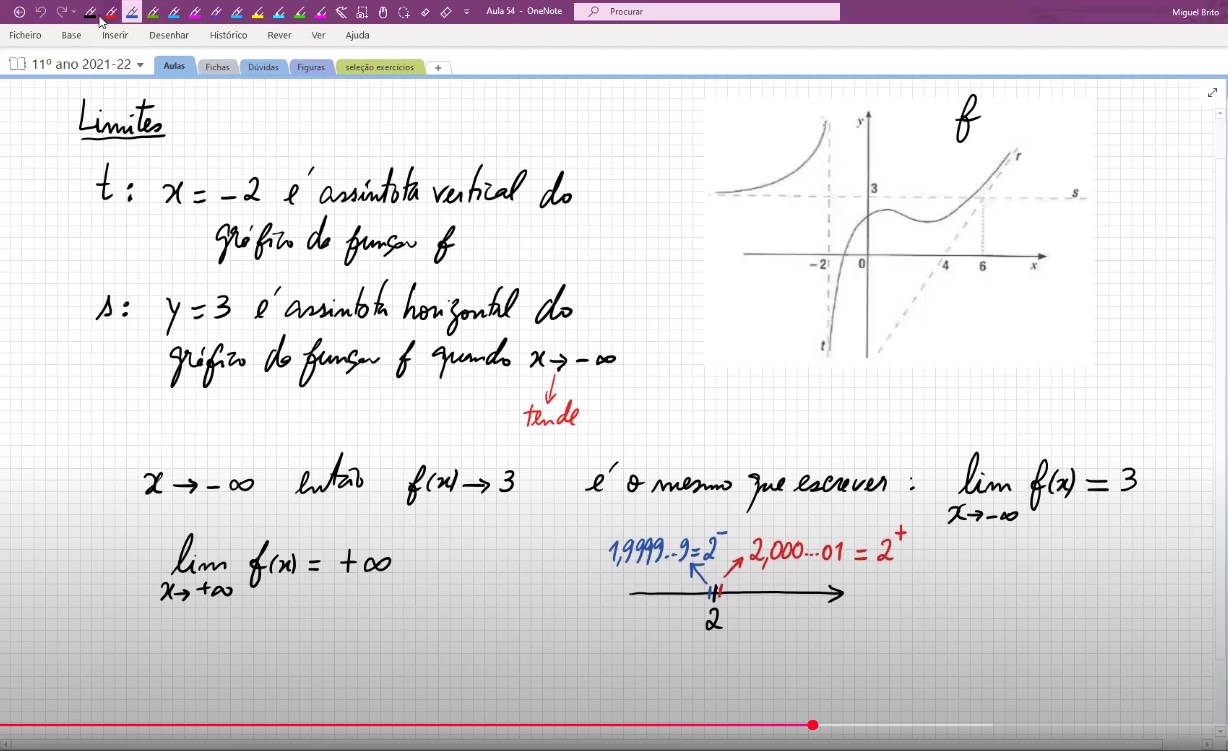This screenshot has height=751, width=1228.
Task: Click the Redo arrow icon
Action: [x=61, y=12]
